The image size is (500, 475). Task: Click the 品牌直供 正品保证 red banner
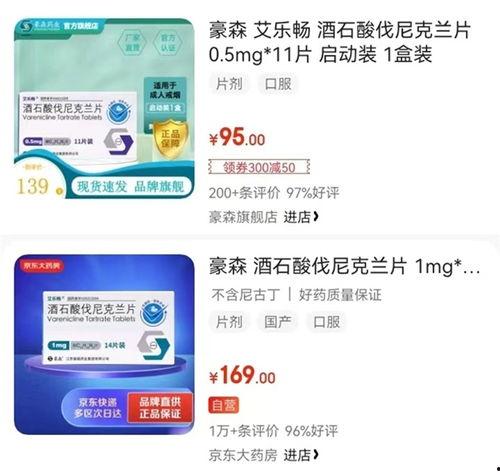click(x=160, y=407)
